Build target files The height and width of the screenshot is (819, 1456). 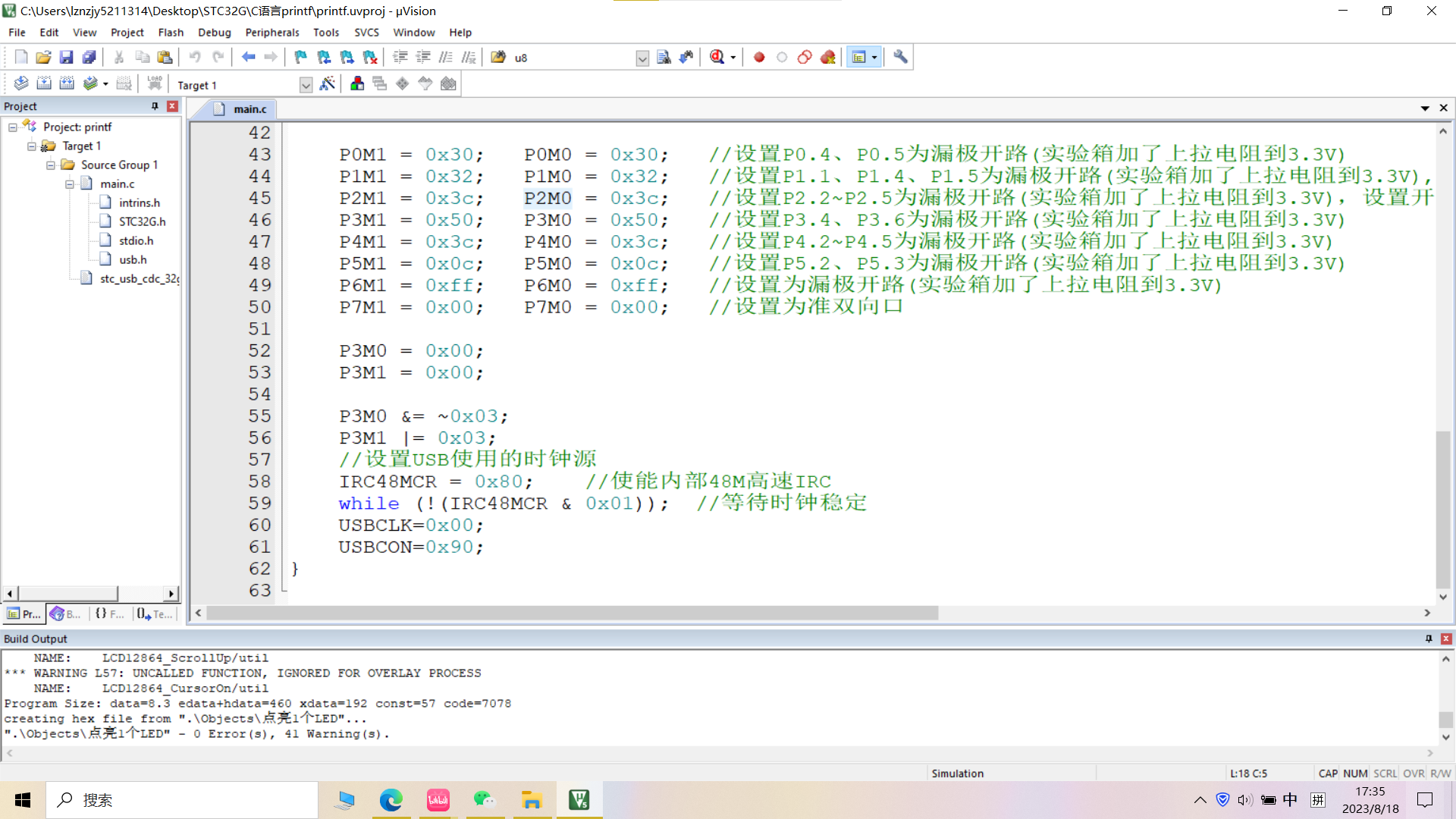[x=44, y=83]
